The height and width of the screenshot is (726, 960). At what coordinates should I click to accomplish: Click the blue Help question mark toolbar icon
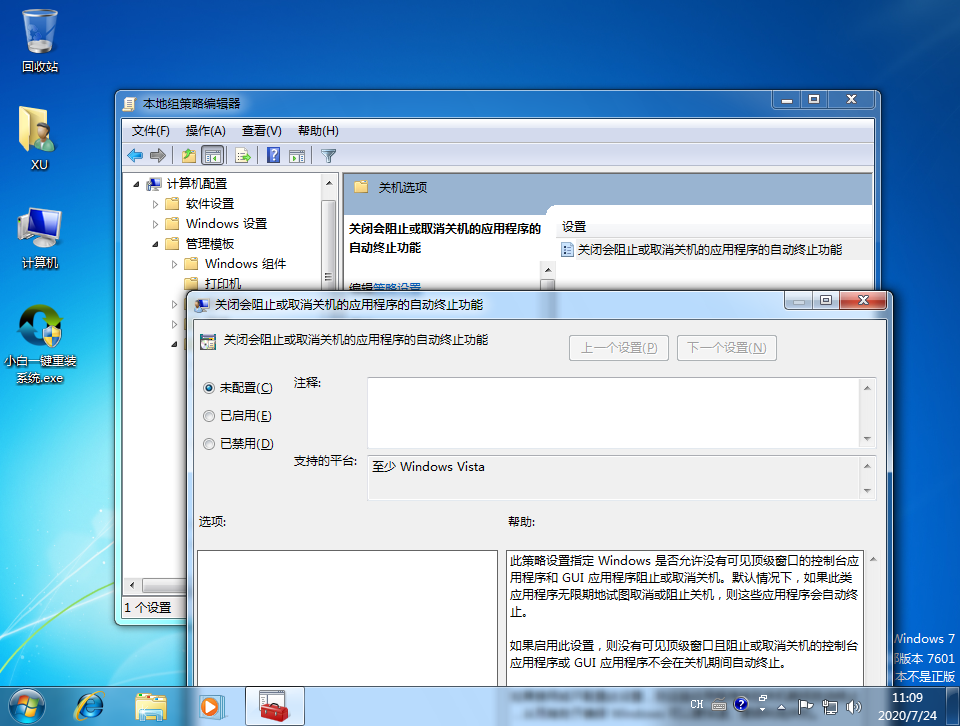pos(273,155)
